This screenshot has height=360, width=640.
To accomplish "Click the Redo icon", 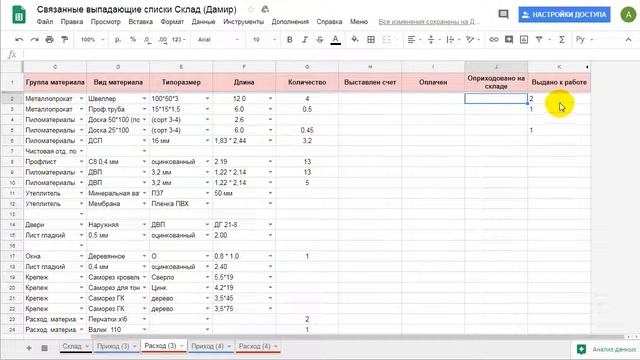I will (35, 40).
